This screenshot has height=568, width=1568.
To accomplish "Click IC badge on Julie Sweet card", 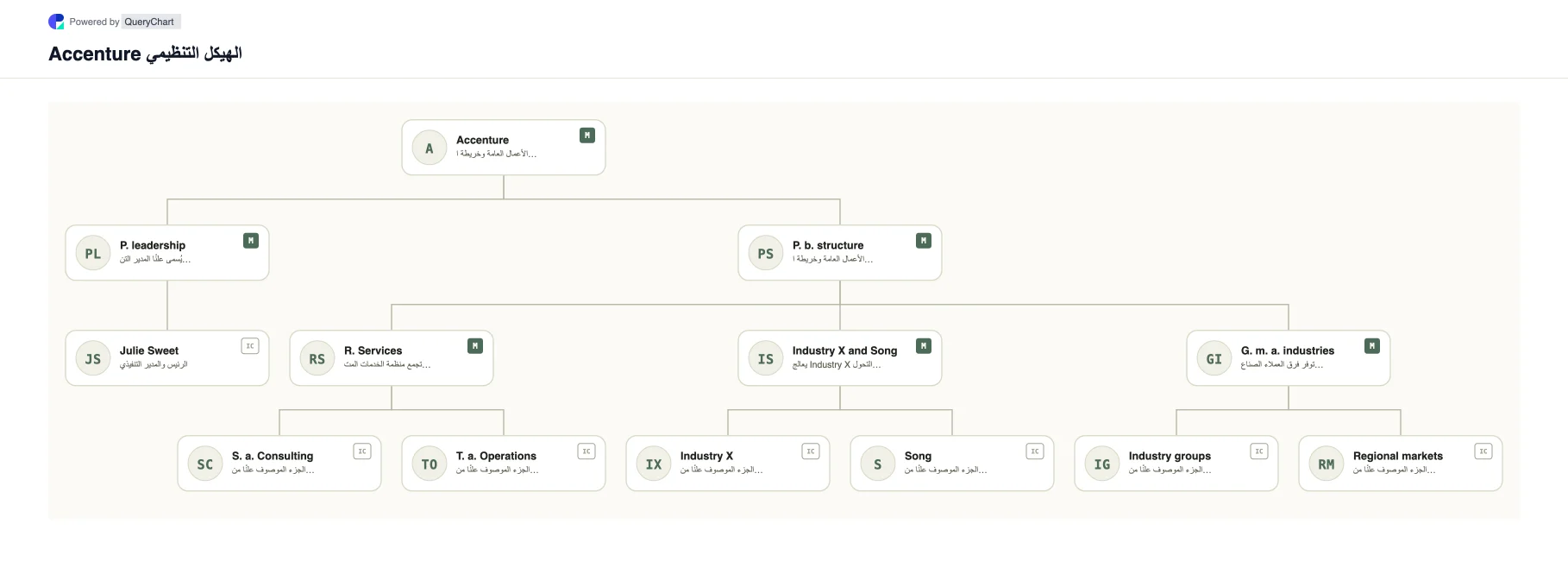I will 250,346.
